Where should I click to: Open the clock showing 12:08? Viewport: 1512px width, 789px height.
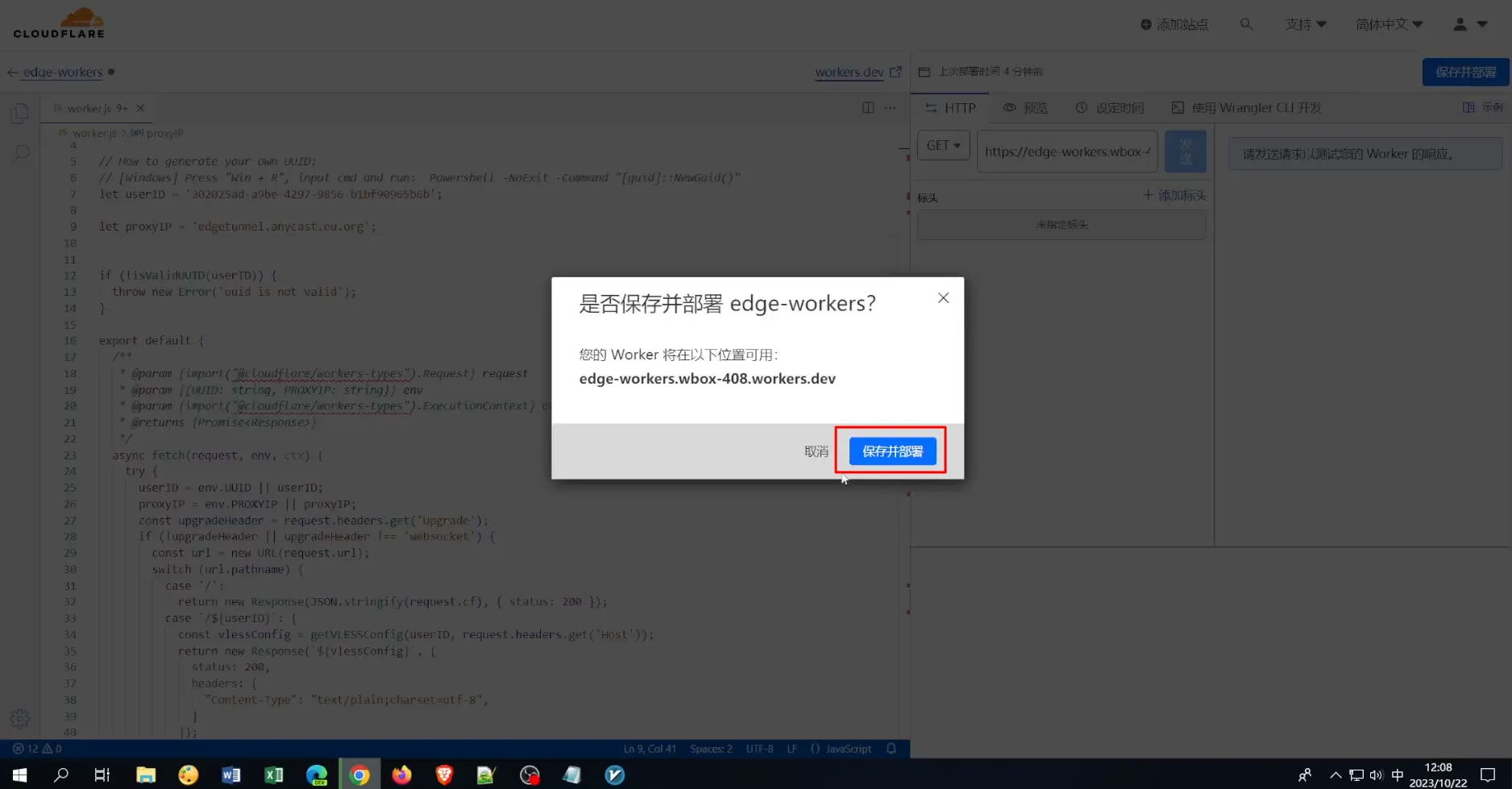pyautogui.click(x=1438, y=774)
